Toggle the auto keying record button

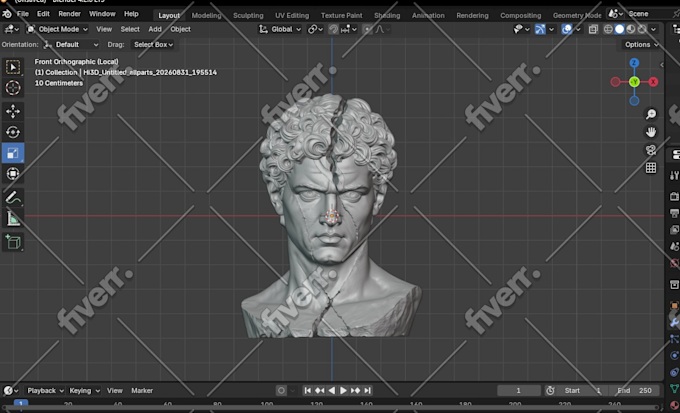click(x=281, y=390)
